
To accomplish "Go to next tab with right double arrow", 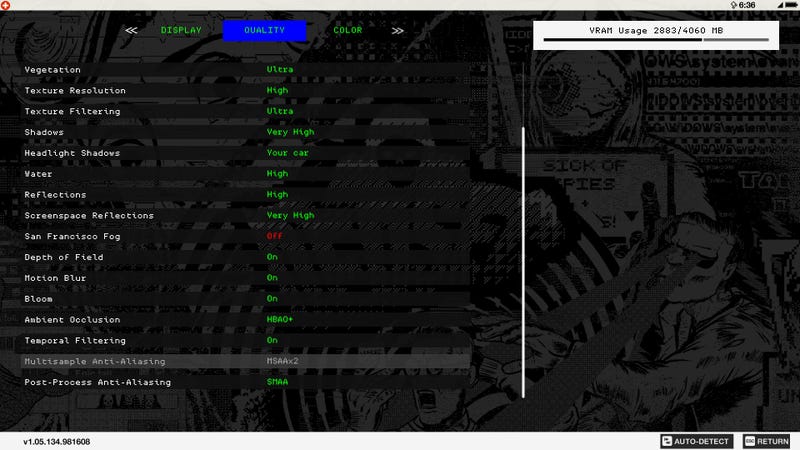I will pyautogui.click(x=398, y=31).
